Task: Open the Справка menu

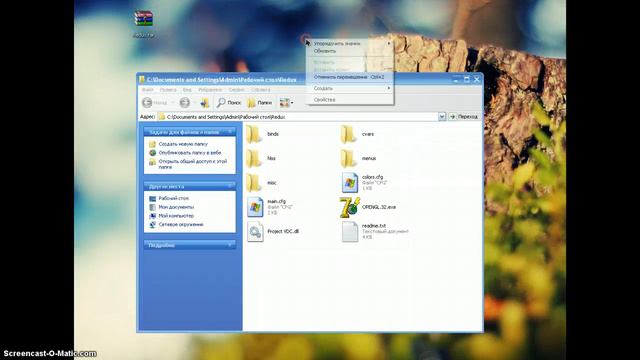Action: click(x=260, y=90)
